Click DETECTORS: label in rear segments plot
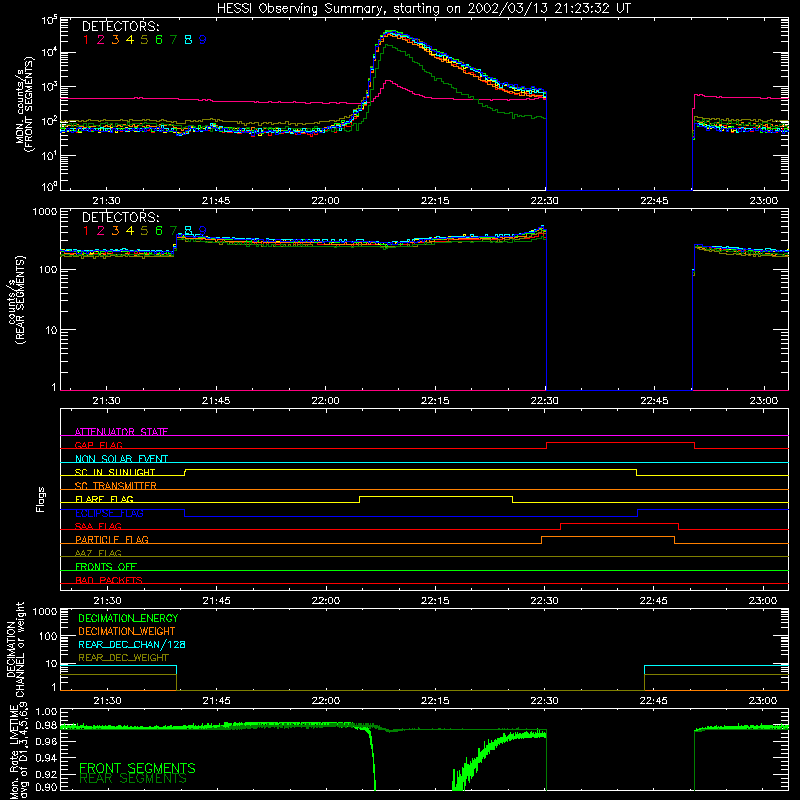The height and width of the screenshot is (800, 800). click(120, 218)
